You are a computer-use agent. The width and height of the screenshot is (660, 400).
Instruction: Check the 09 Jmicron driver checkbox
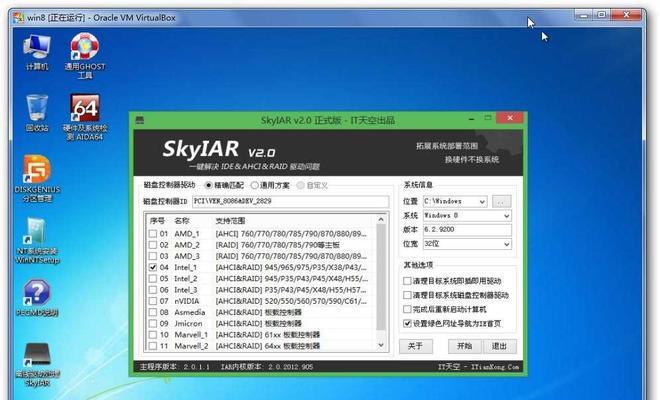(x=153, y=323)
